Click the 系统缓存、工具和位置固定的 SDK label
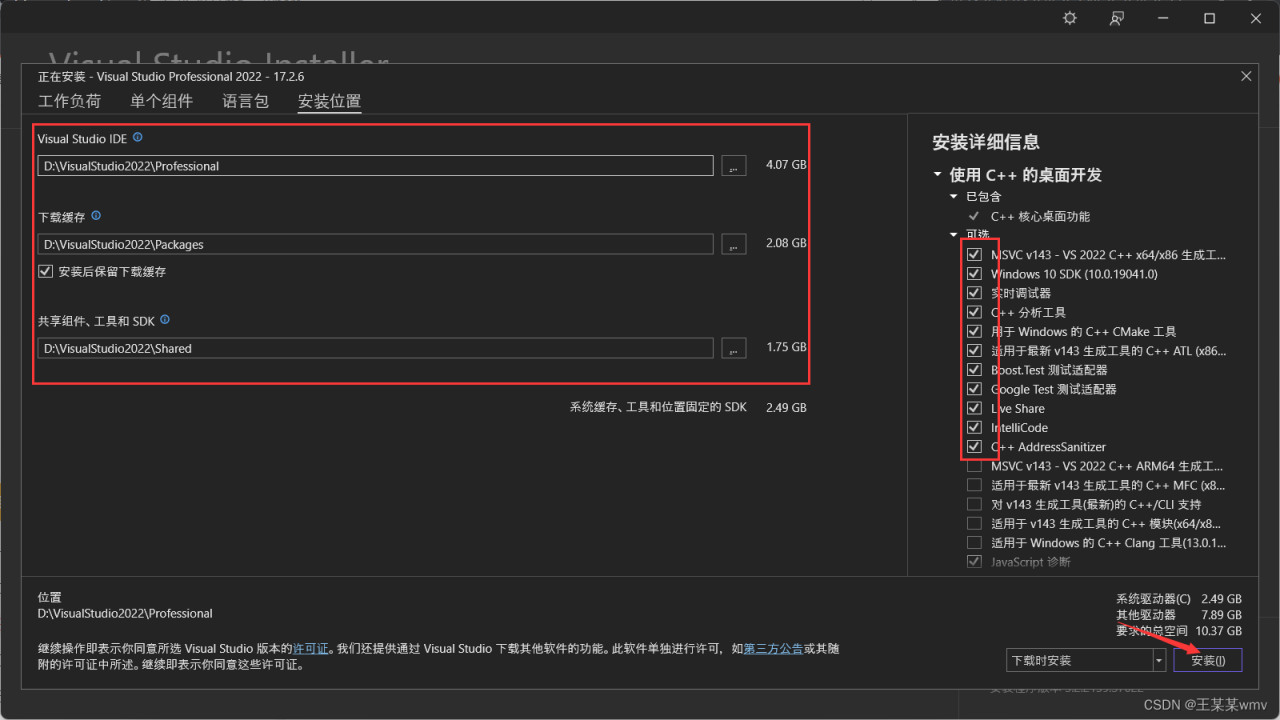This screenshot has width=1280, height=720. pos(658,407)
